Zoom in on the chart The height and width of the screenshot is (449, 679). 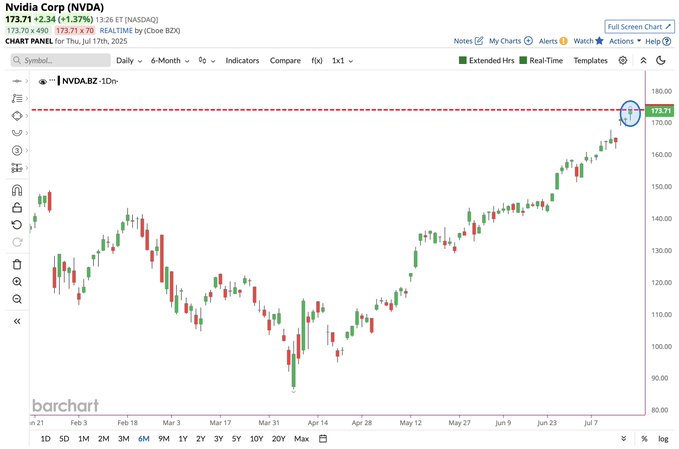17,282
